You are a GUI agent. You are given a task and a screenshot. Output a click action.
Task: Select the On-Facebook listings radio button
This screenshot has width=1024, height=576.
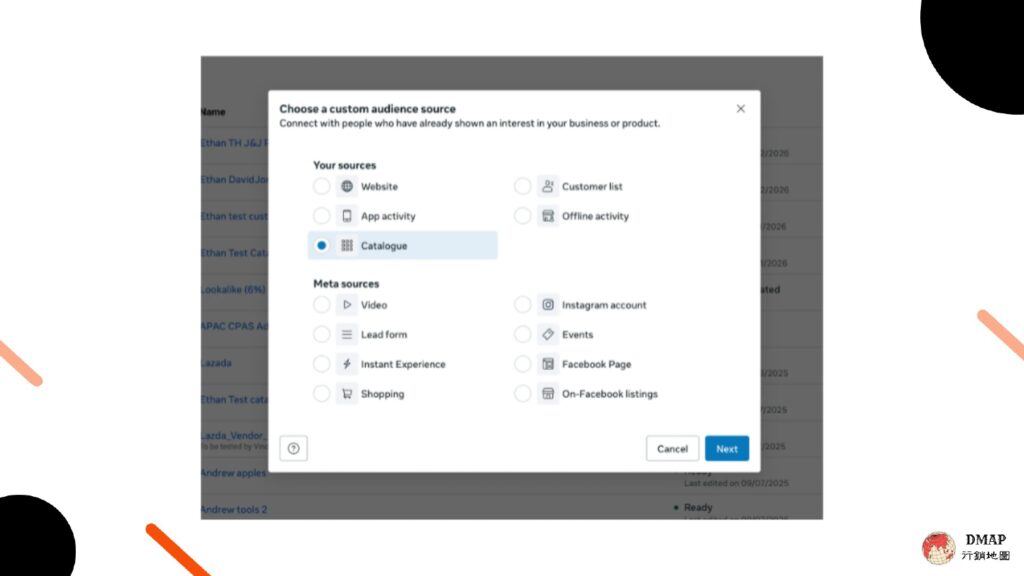click(522, 394)
